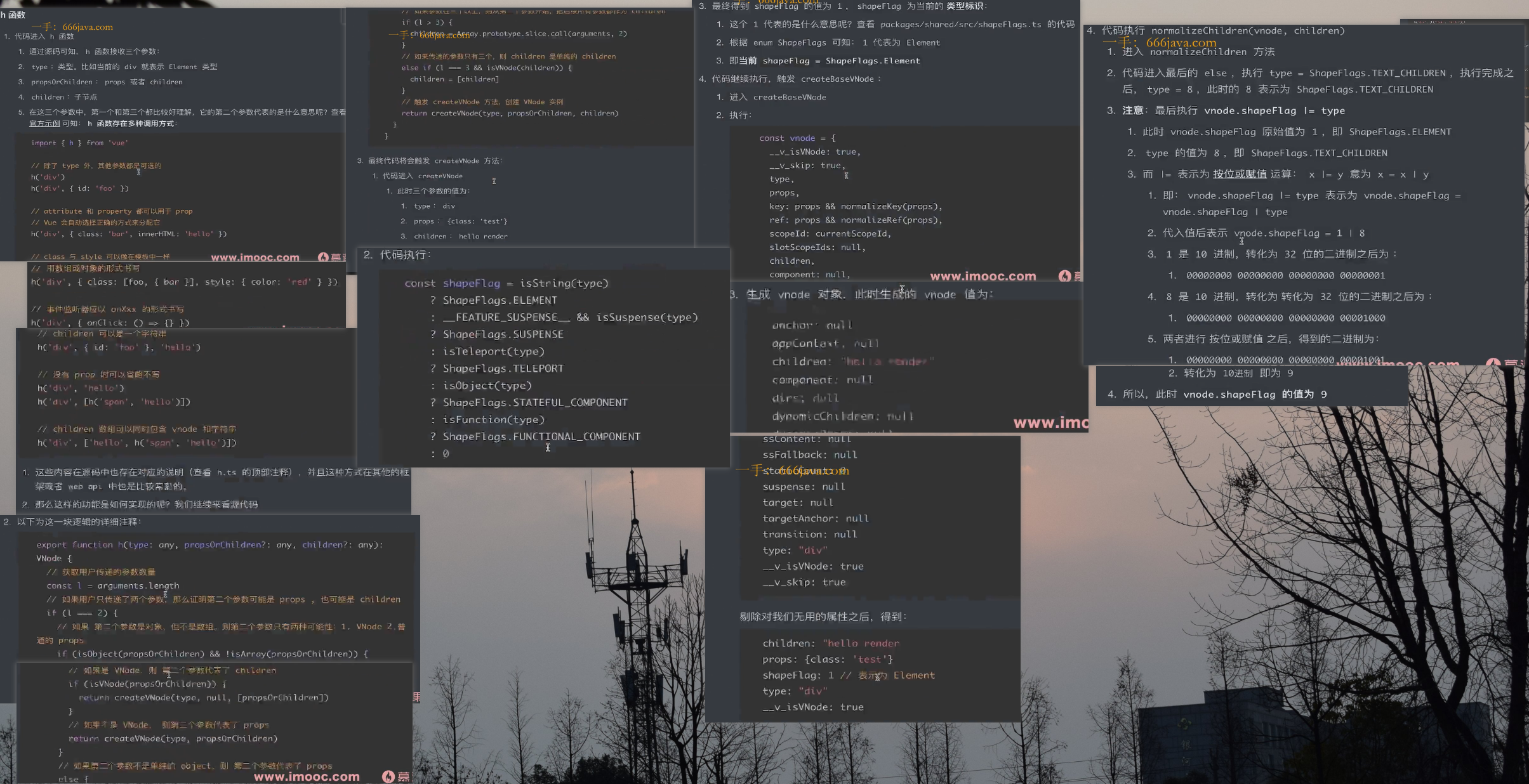Click the "h 函数" heading at the top left
The height and width of the screenshot is (784, 1529).
(14, 15)
